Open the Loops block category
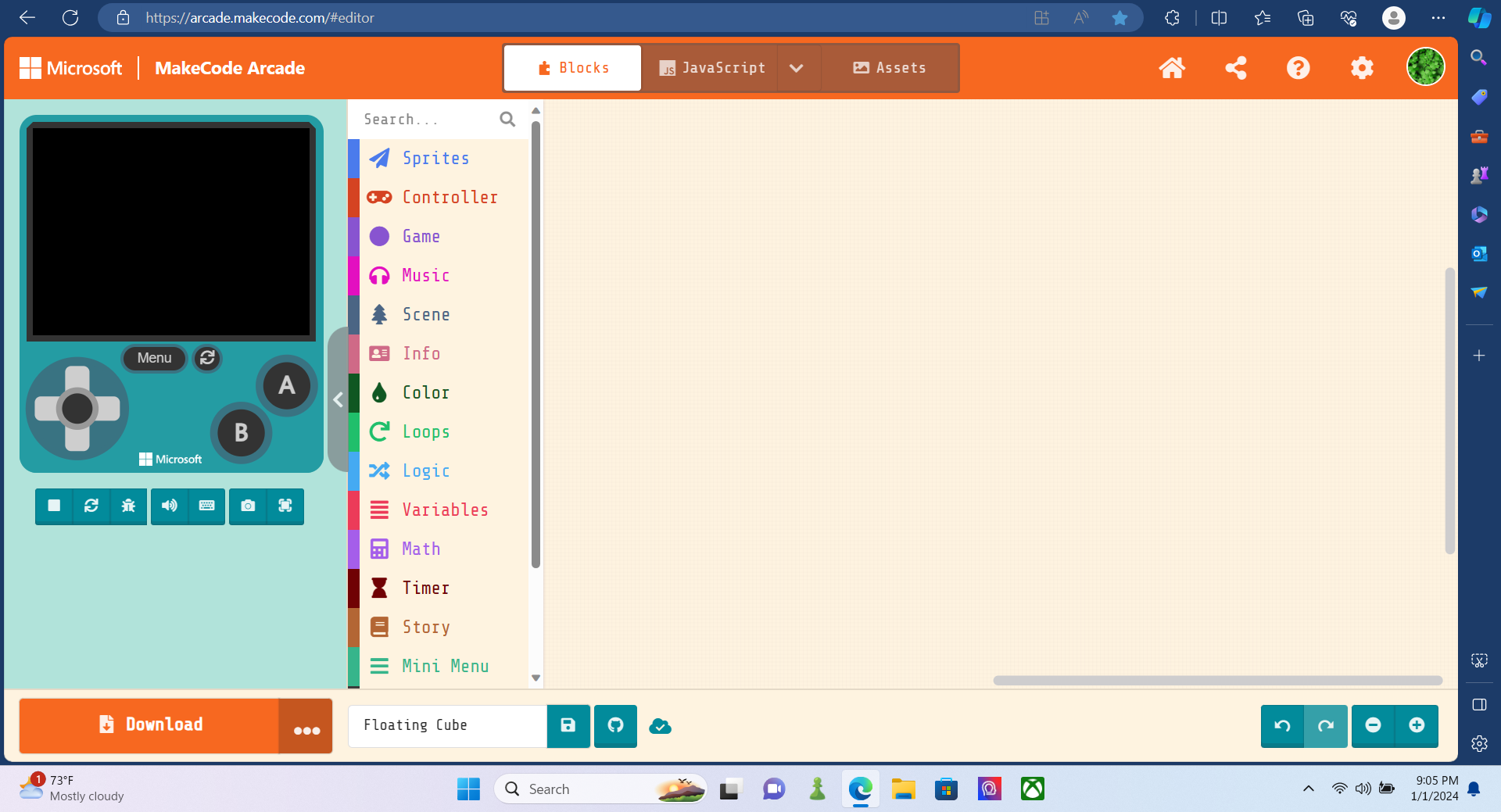 pyautogui.click(x=438, y=432)
